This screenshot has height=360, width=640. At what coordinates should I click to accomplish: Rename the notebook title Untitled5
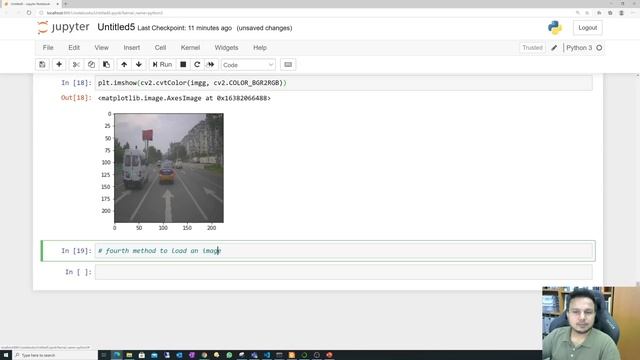[116, 27]
